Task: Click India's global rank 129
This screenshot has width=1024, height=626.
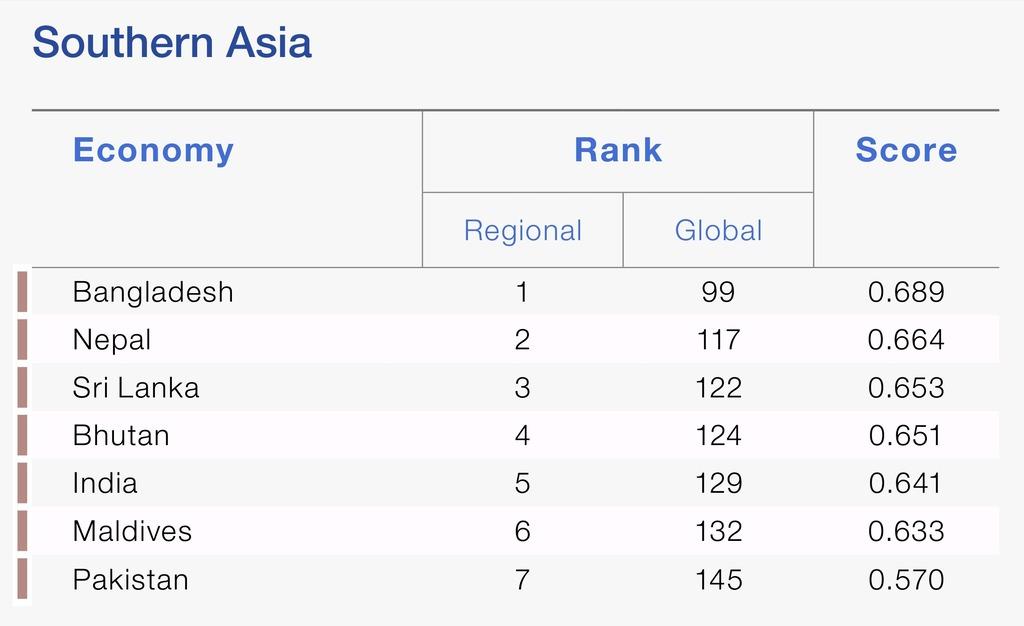Action: [x=718, y=483]
